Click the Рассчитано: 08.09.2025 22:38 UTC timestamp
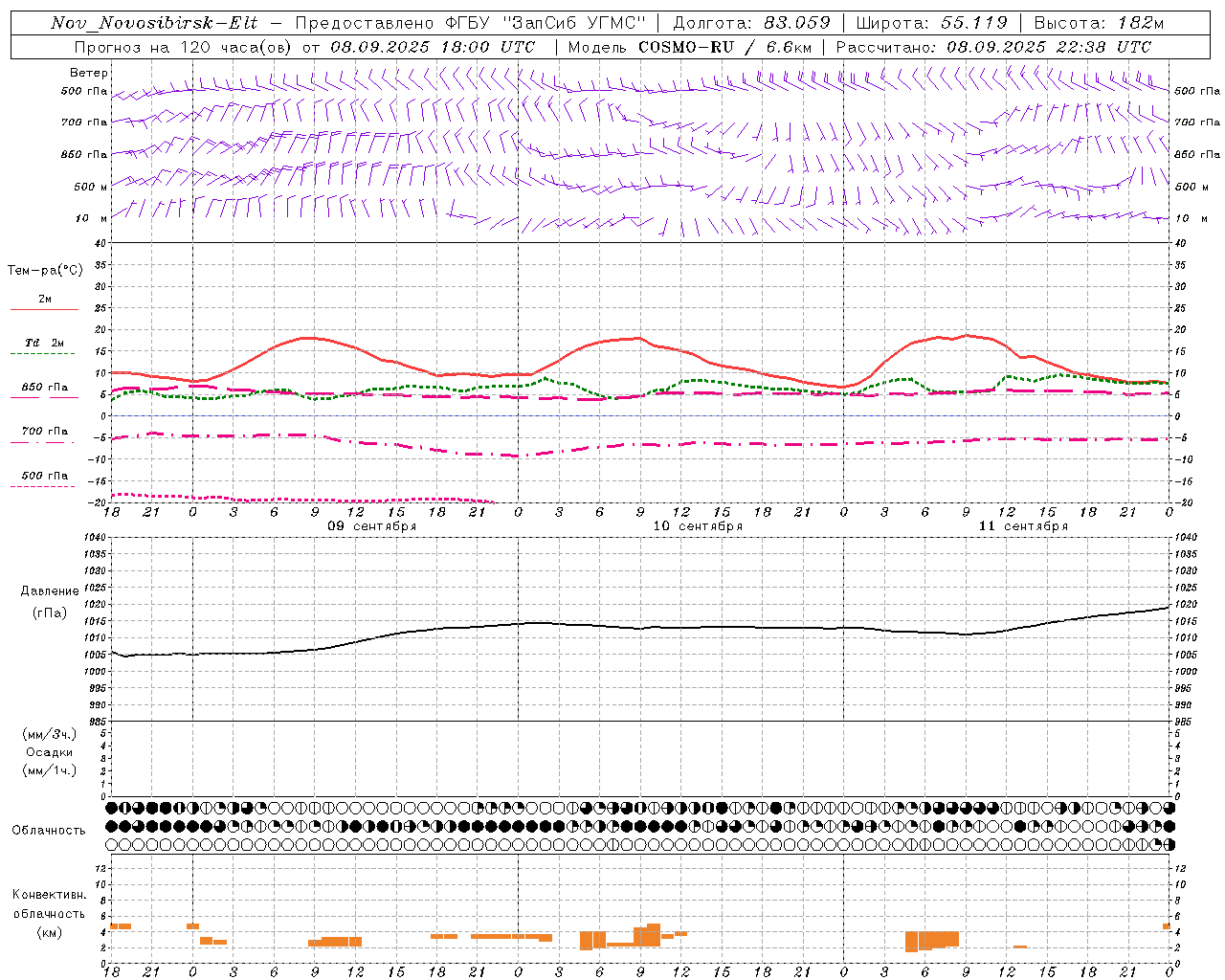Image resolution: width=1225 pixels, height=980 pixels. 993,47
